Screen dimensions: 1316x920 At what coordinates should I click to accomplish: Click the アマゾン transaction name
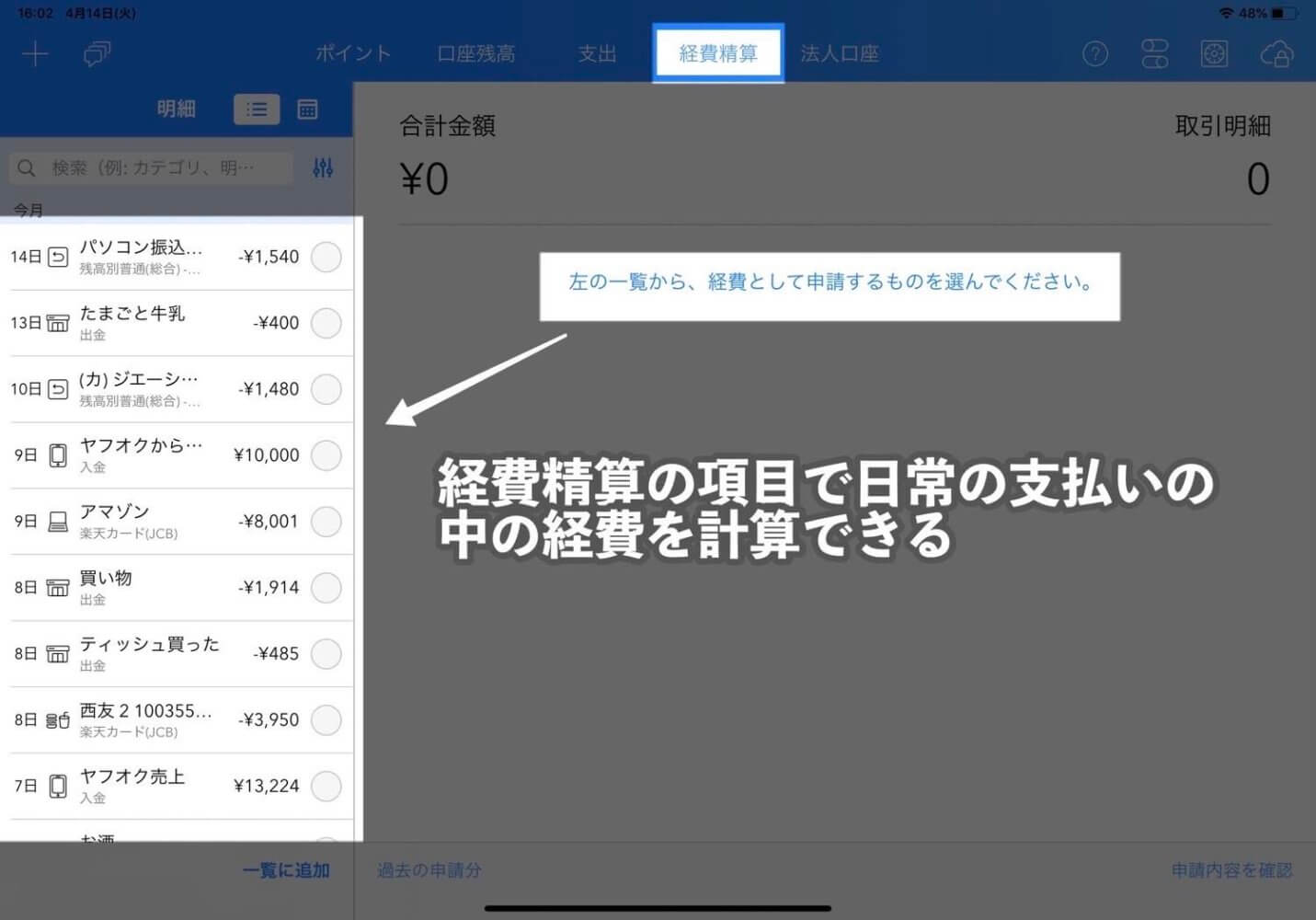(x=114, y=512)
